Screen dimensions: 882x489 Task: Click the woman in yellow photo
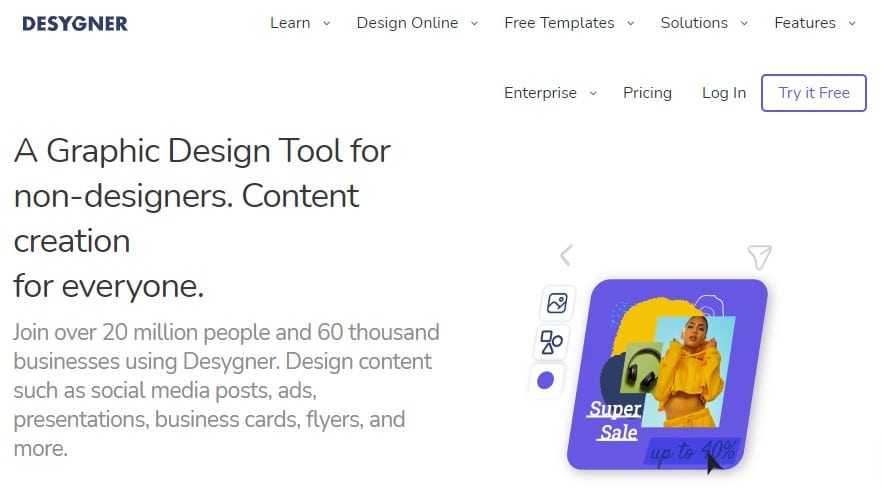point(688,371)
